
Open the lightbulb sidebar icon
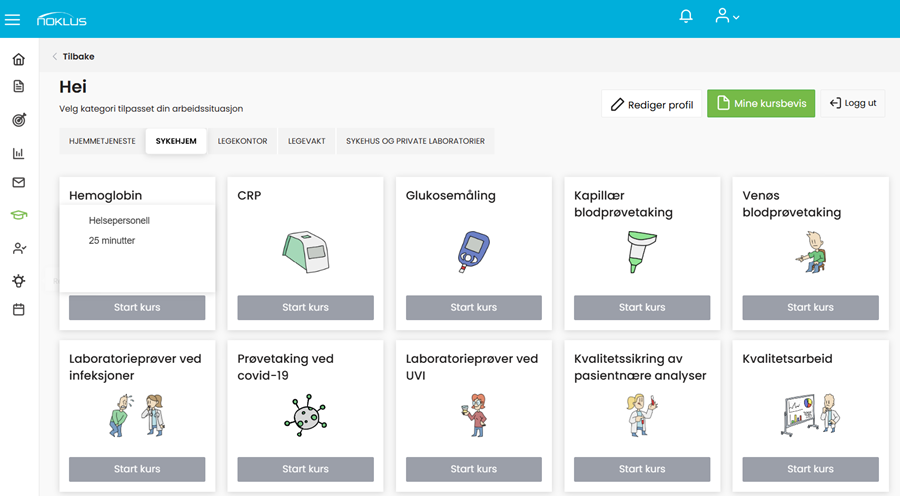point(18,281)
